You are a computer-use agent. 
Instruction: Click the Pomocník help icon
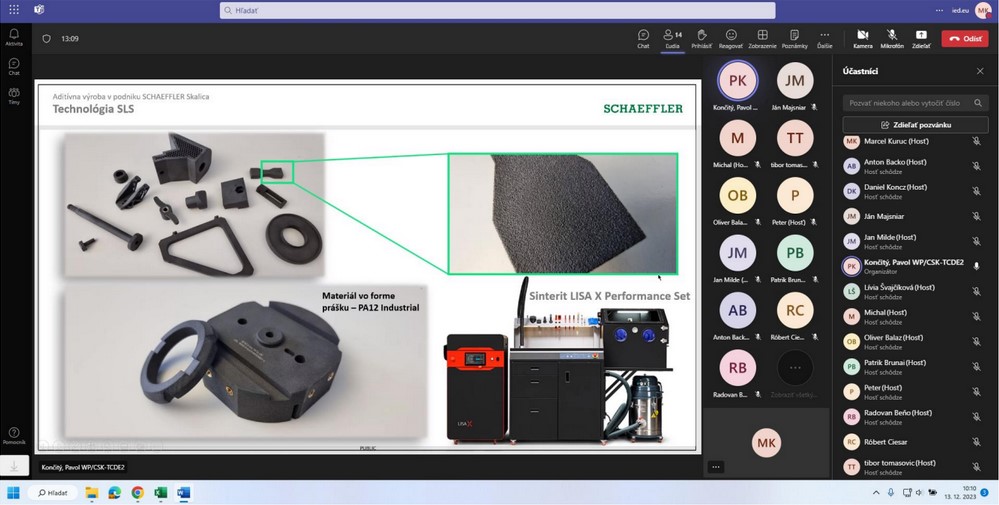point(14,434)
